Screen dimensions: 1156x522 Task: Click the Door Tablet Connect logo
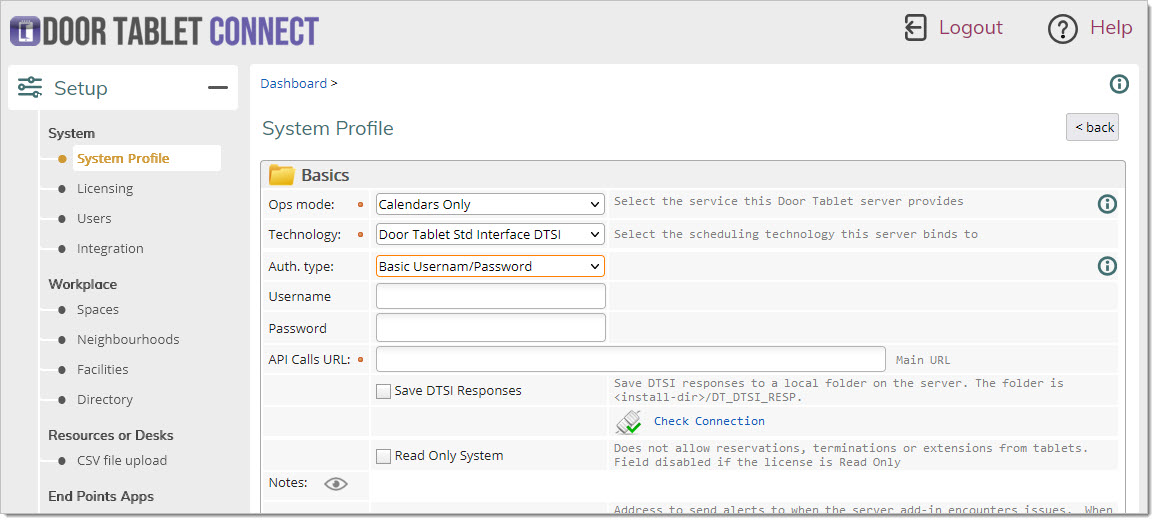[x=164, y=30]
